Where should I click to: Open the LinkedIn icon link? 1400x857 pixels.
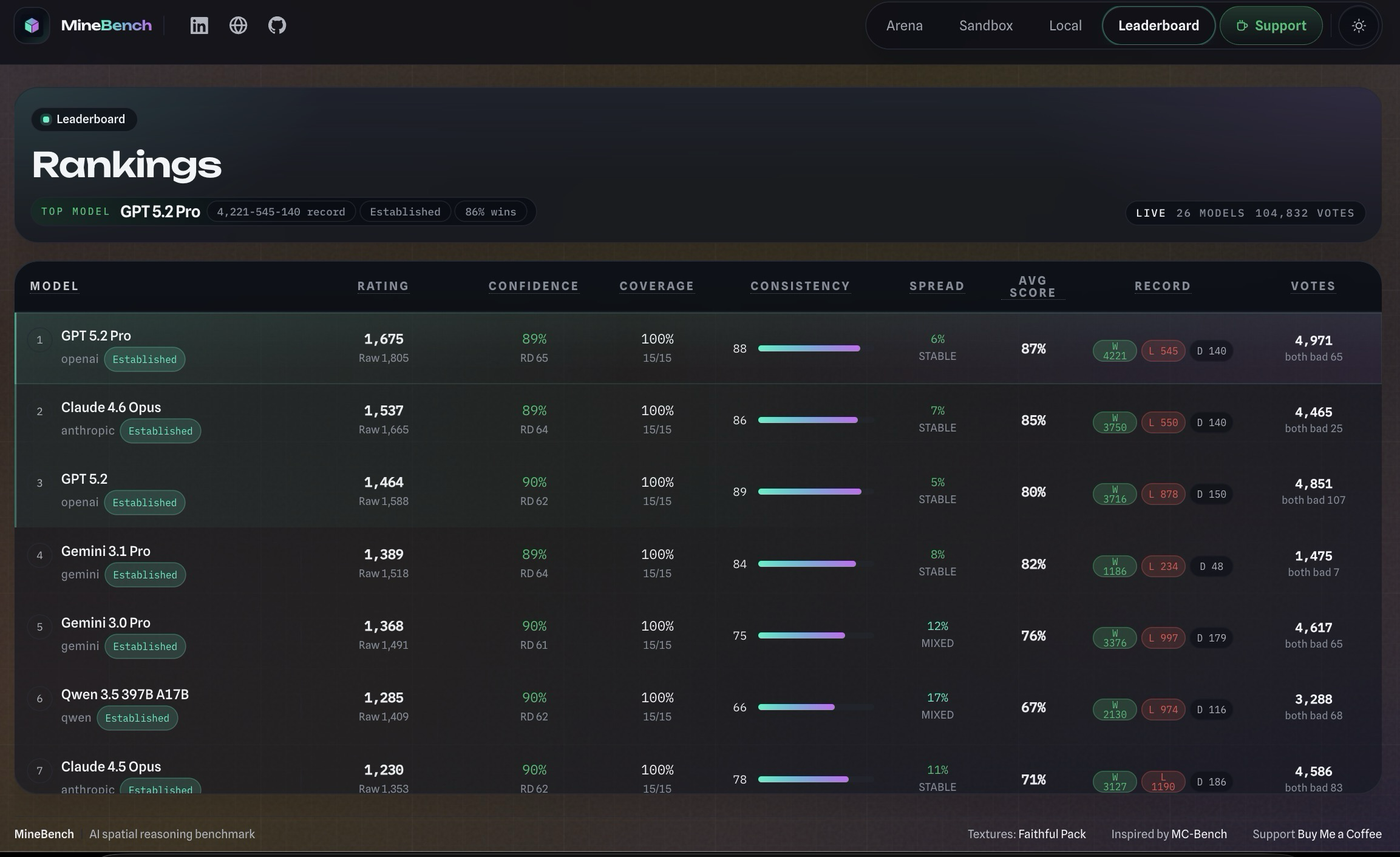199,25
